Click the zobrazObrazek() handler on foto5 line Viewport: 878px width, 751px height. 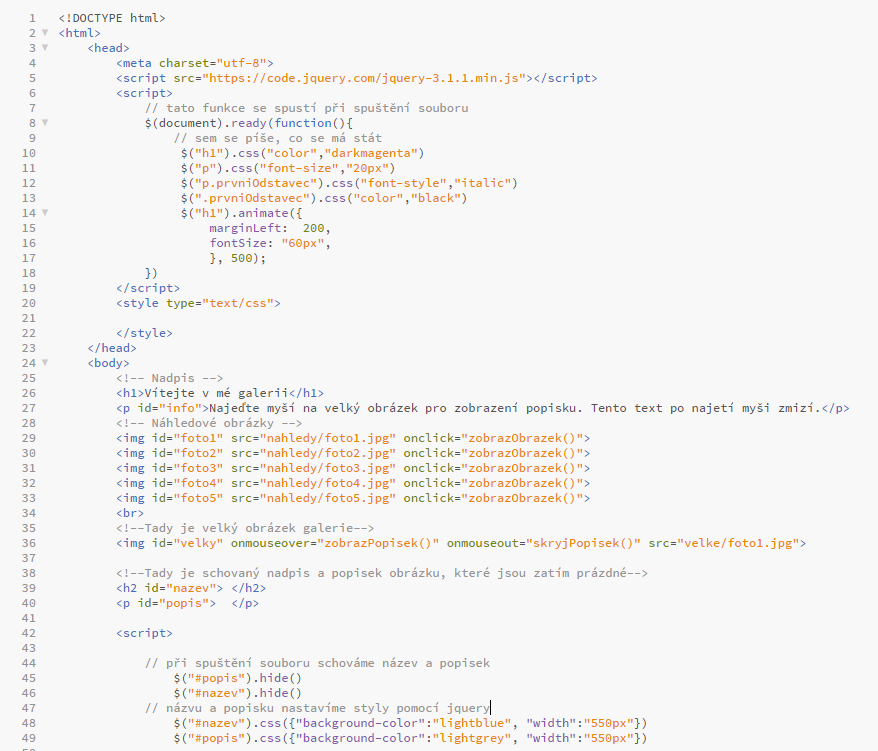(x=522, y=498)
